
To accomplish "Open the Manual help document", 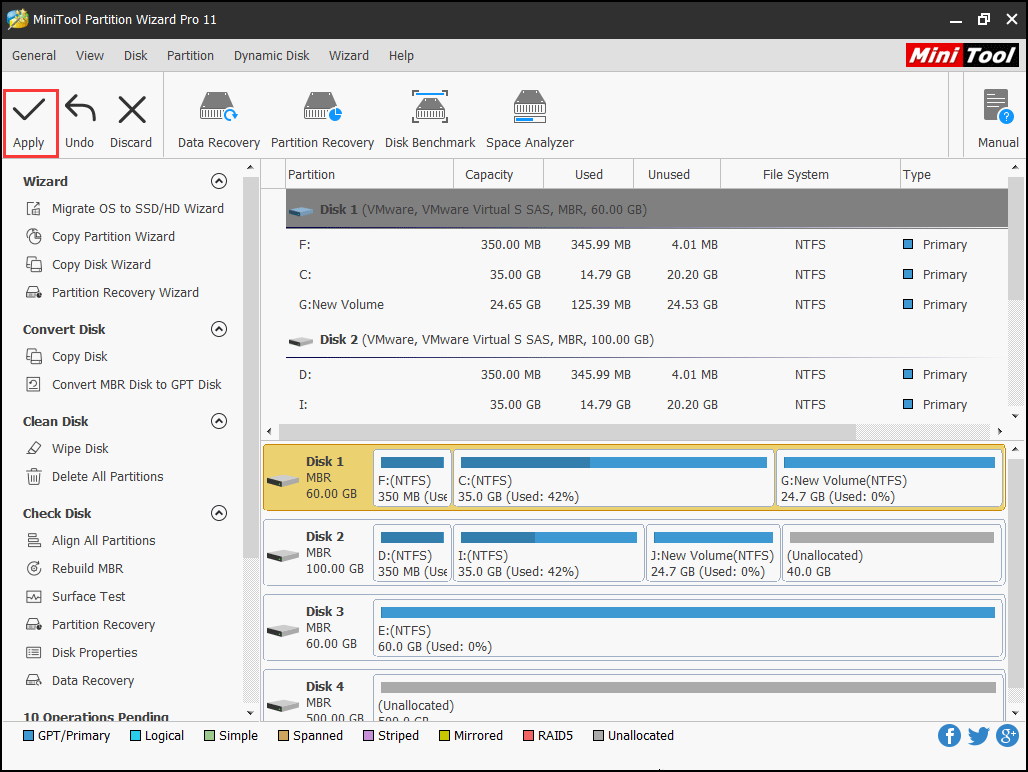I will [x=998, y=120].
